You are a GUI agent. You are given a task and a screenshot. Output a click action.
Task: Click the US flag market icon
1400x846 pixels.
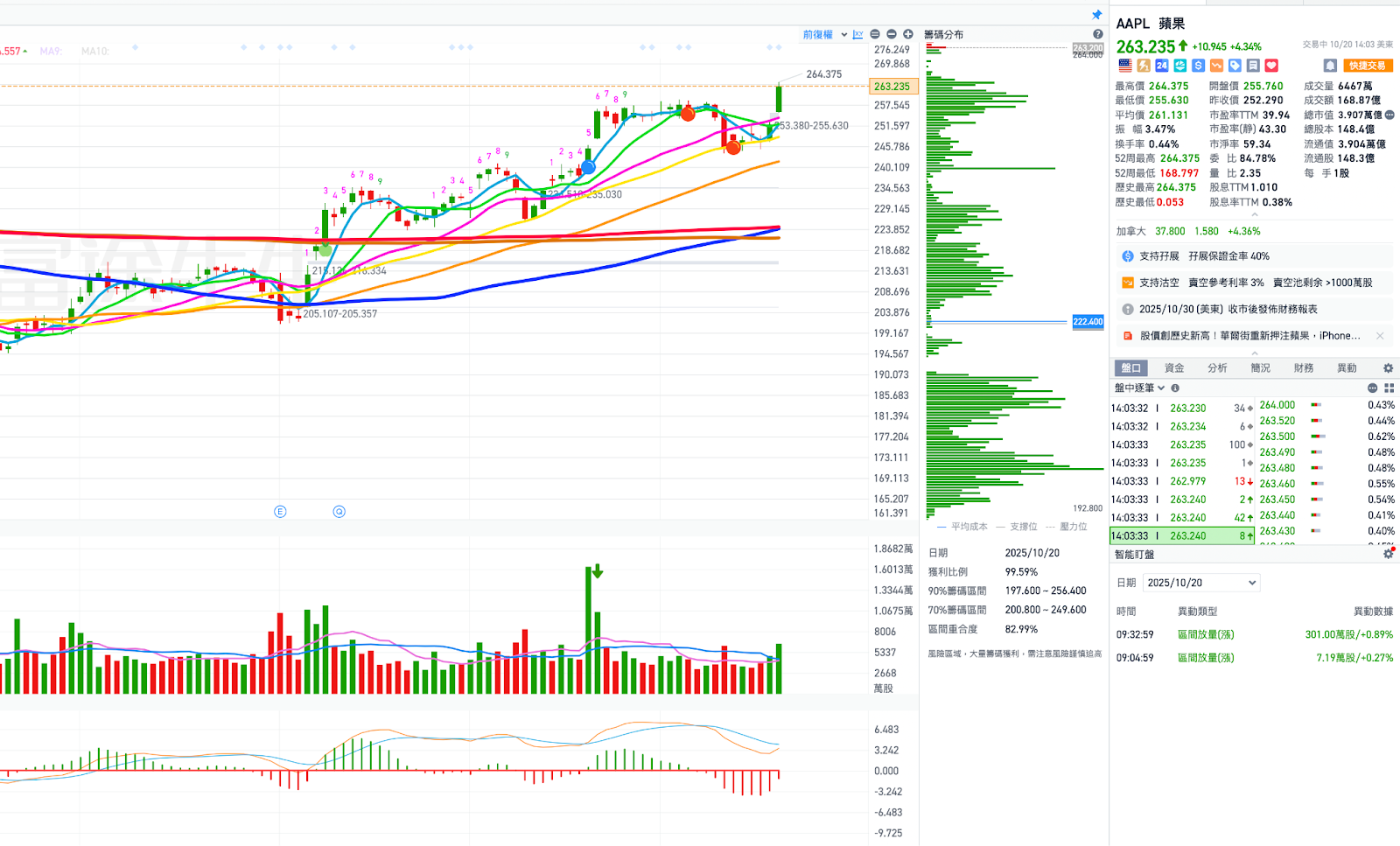point(1125,66)
